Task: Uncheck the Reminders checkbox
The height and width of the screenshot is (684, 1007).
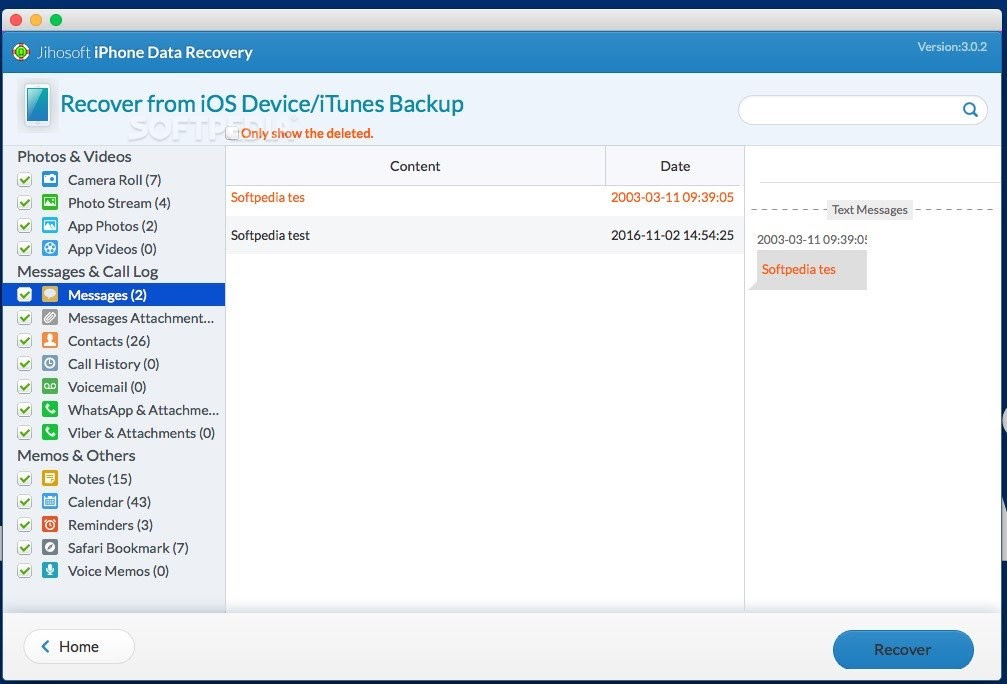Action: coord(24,525)
